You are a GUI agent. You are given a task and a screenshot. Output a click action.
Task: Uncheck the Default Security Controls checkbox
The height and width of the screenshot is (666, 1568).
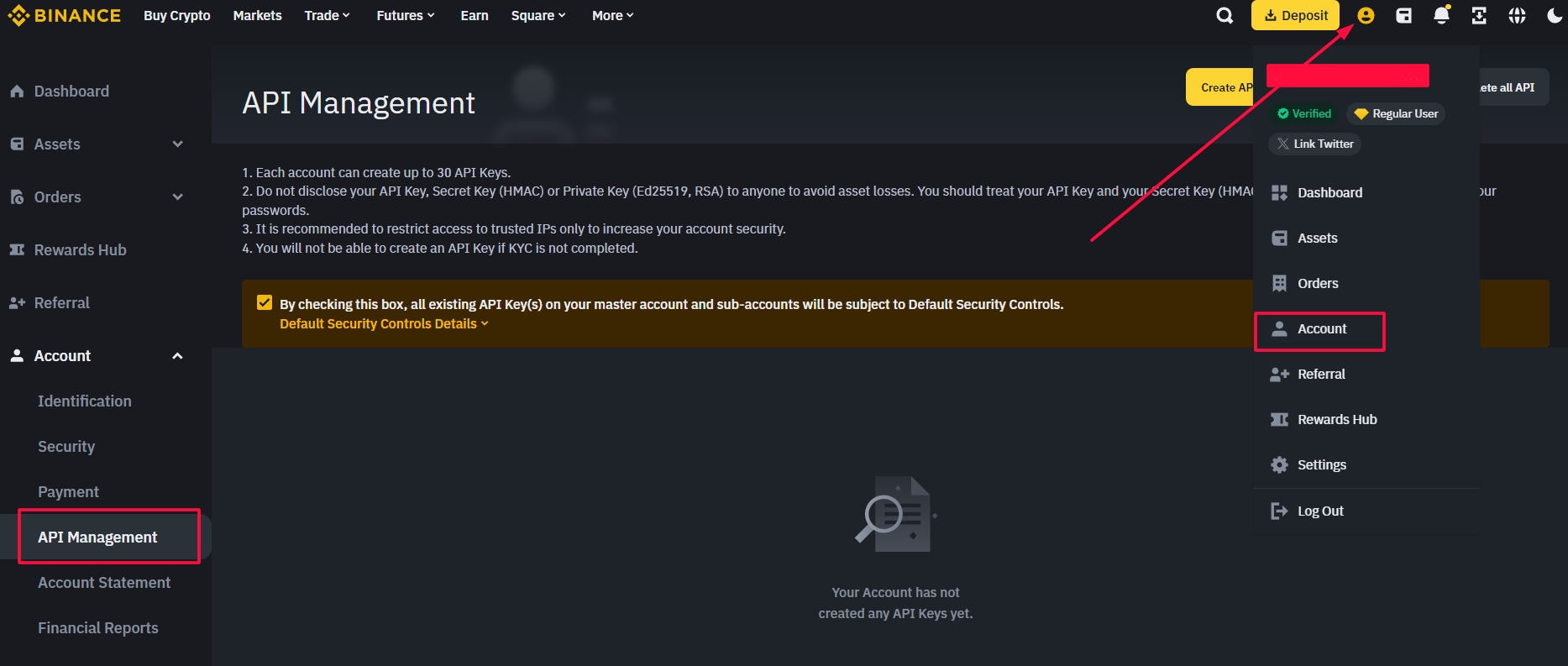(x=265, y=303)
